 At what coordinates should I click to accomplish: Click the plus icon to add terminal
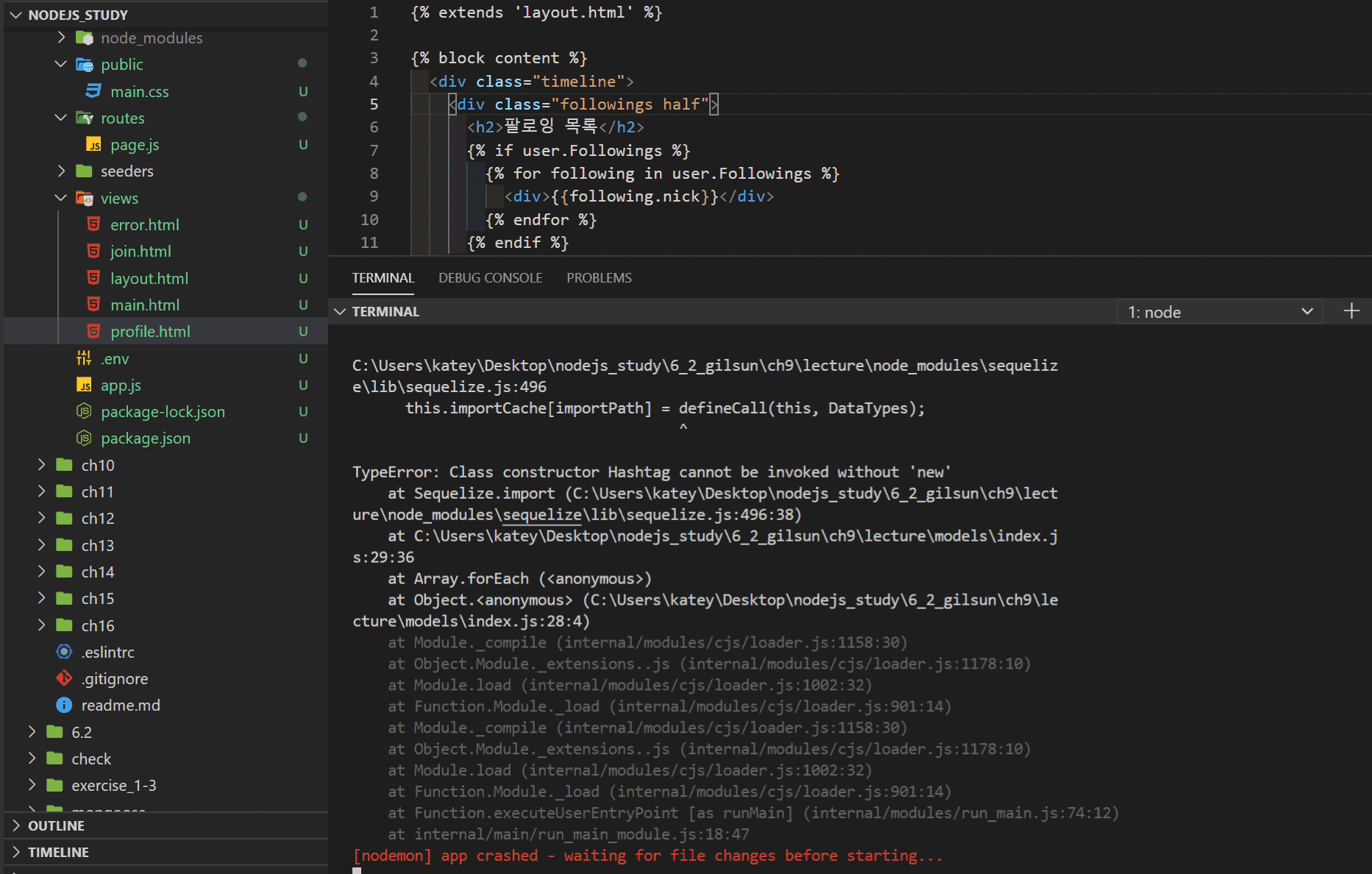(x=1351, y=311)
